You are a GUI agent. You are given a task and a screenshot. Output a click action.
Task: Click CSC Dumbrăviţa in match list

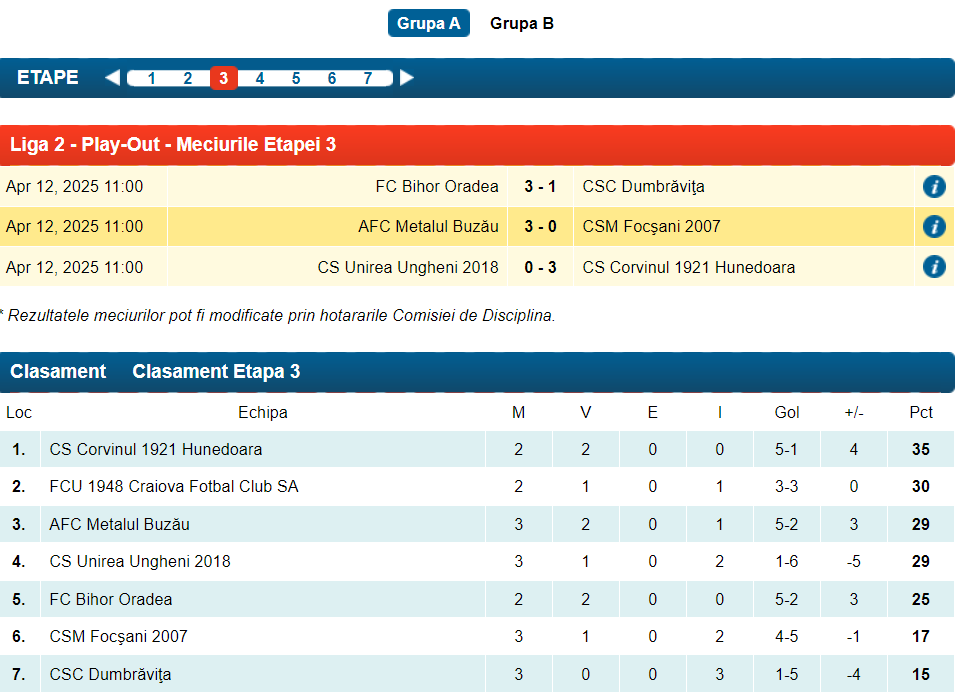tap(643, 187)
